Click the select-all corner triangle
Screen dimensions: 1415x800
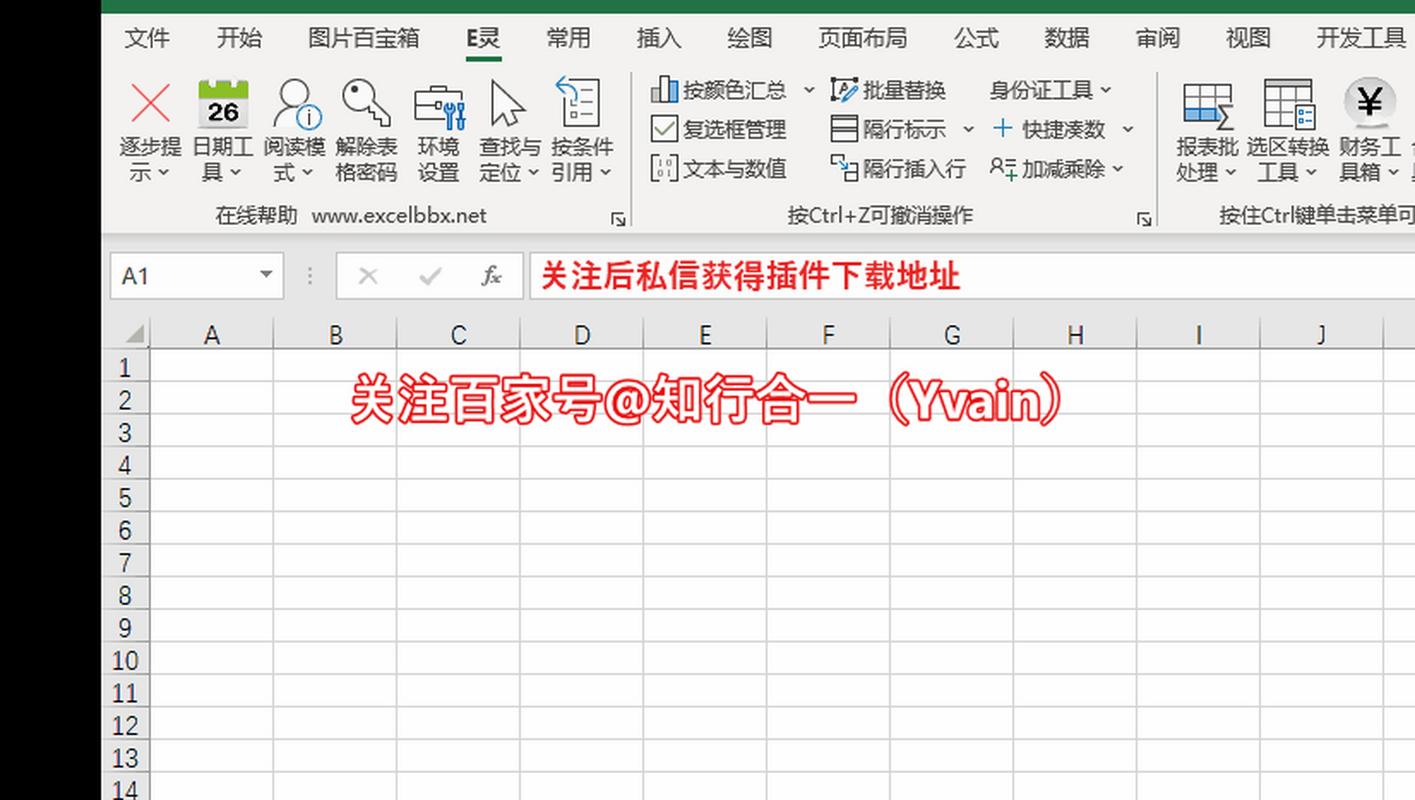point(134,334)
